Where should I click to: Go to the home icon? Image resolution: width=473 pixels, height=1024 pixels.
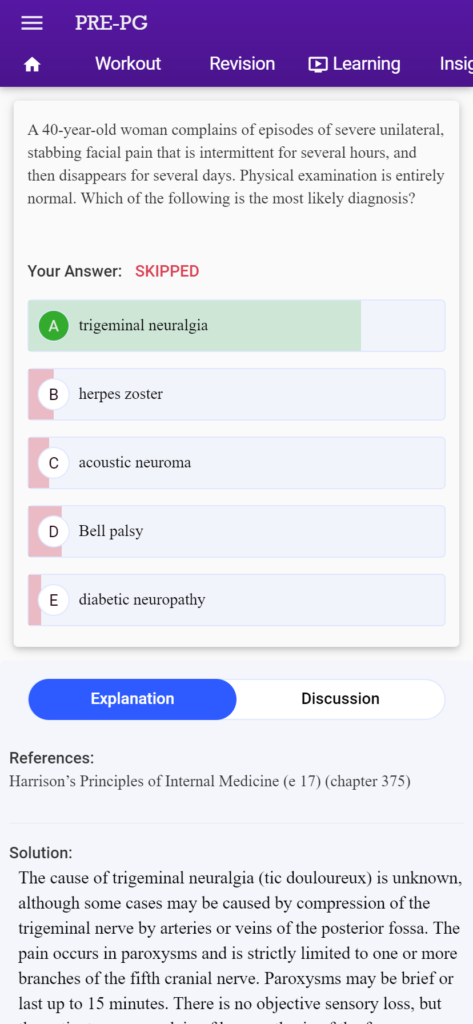point(32,64)
